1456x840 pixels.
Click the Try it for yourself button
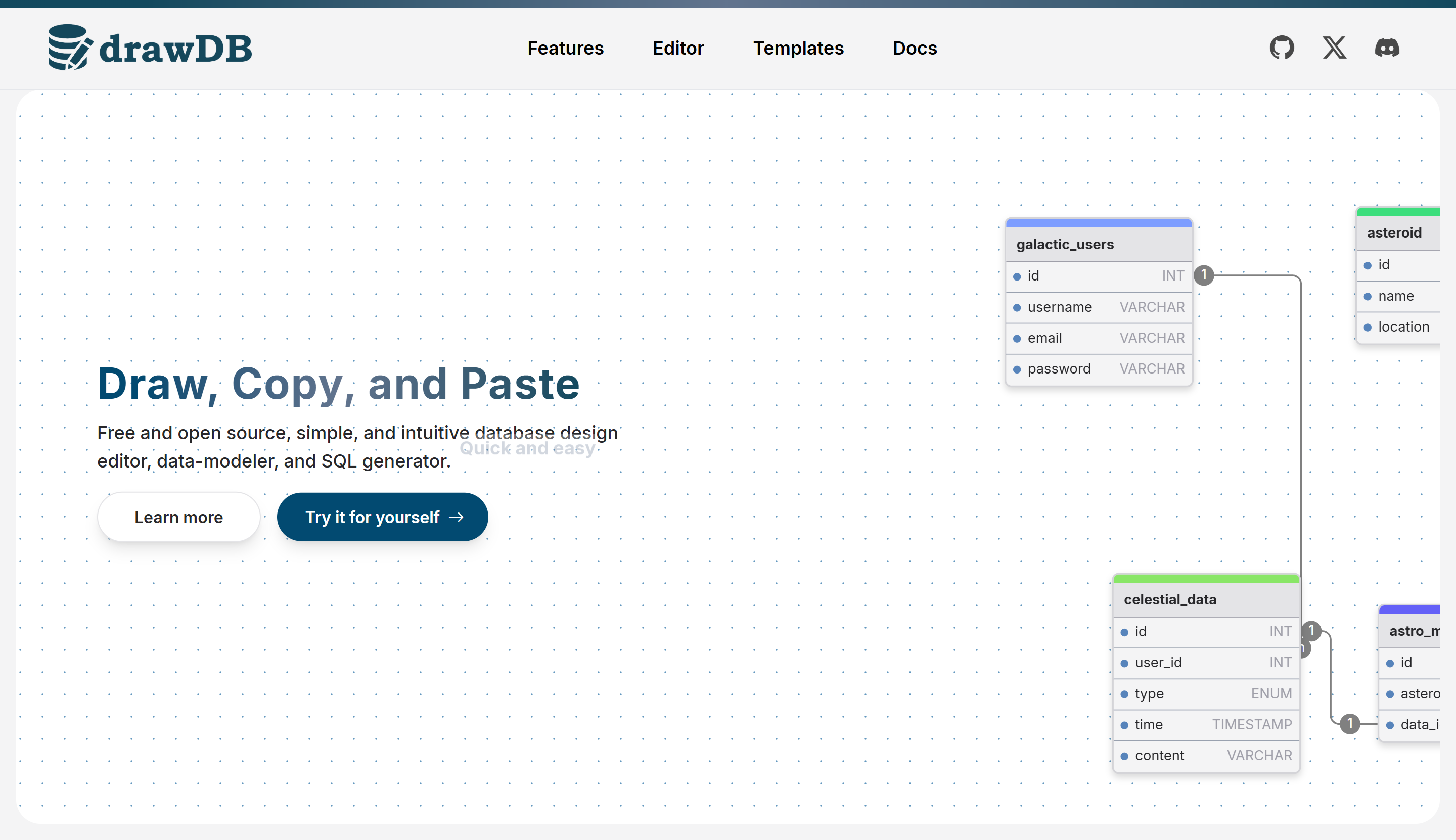tap(382, 517)
